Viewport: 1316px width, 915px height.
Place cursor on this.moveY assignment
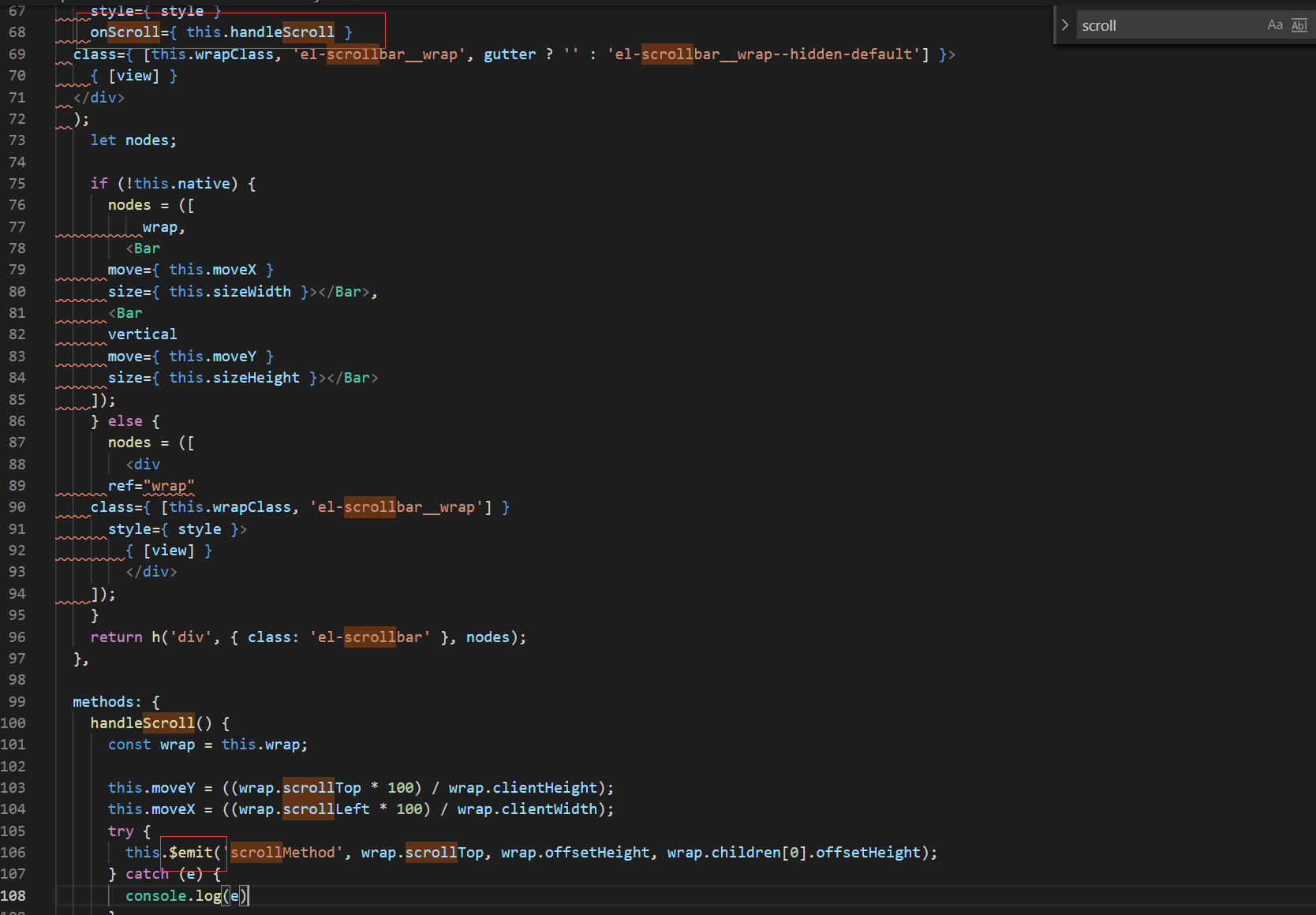(150, 787)
